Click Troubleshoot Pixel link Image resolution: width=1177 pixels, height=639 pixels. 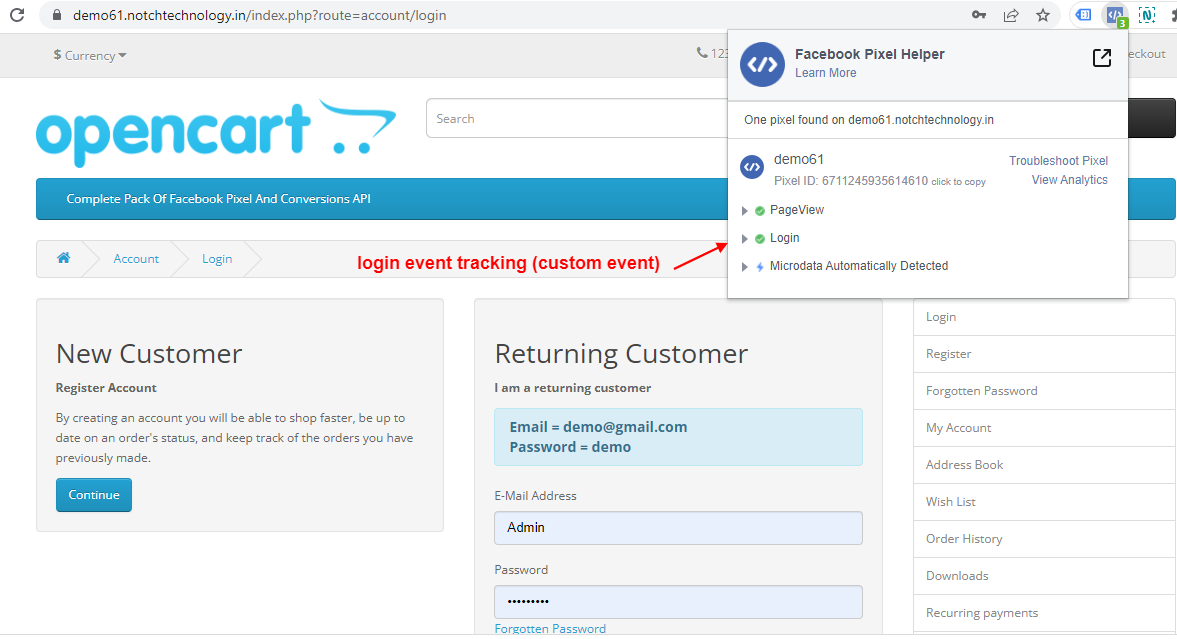[x=1058, y=161]
